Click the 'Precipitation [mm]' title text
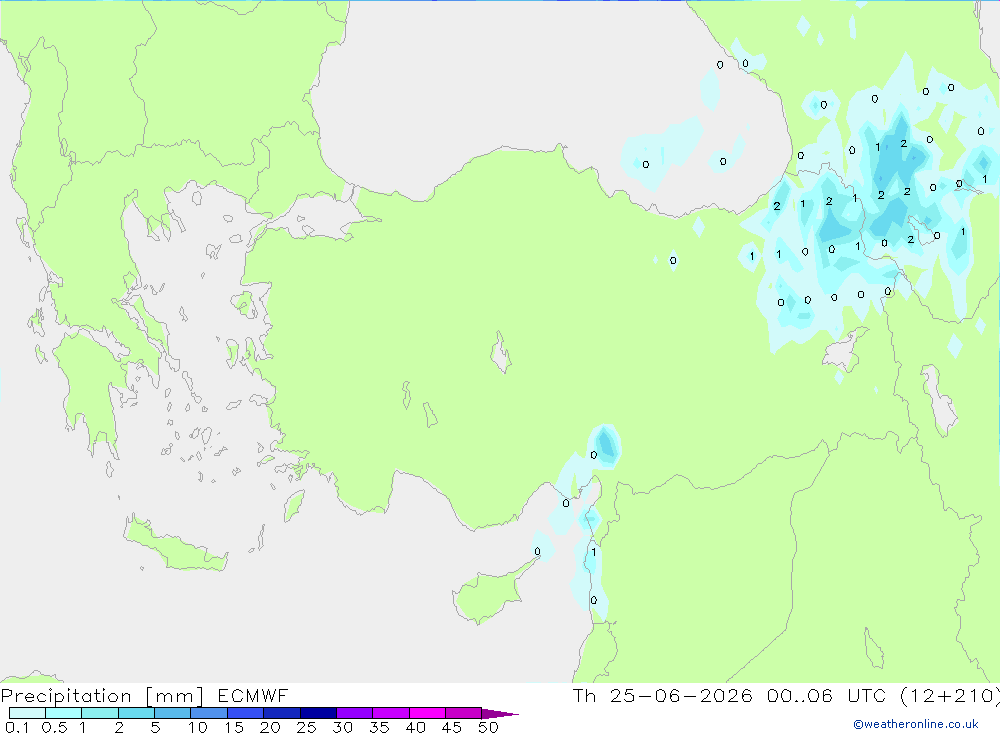The width and height of the screenshot is (1000, 733). (x=102, y=696)
